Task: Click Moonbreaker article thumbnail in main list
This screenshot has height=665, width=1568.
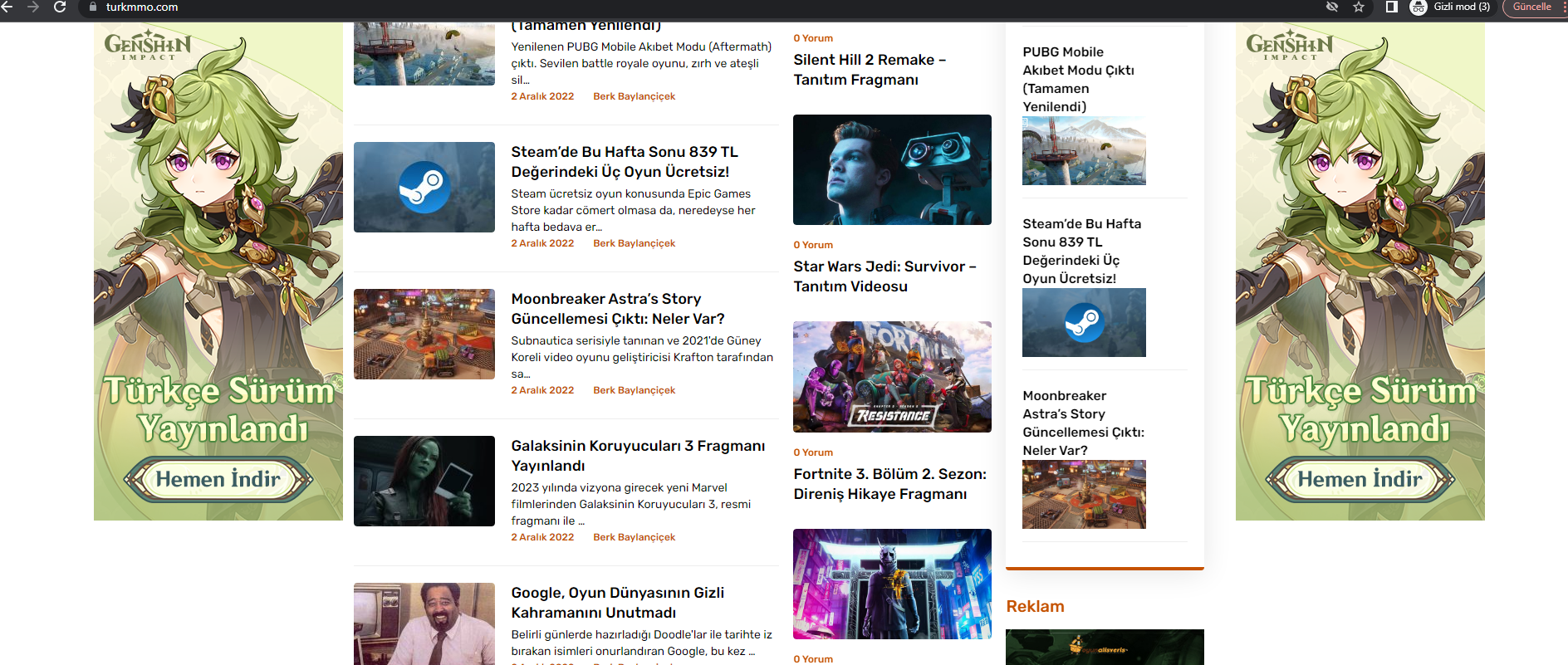Action: 424,334
